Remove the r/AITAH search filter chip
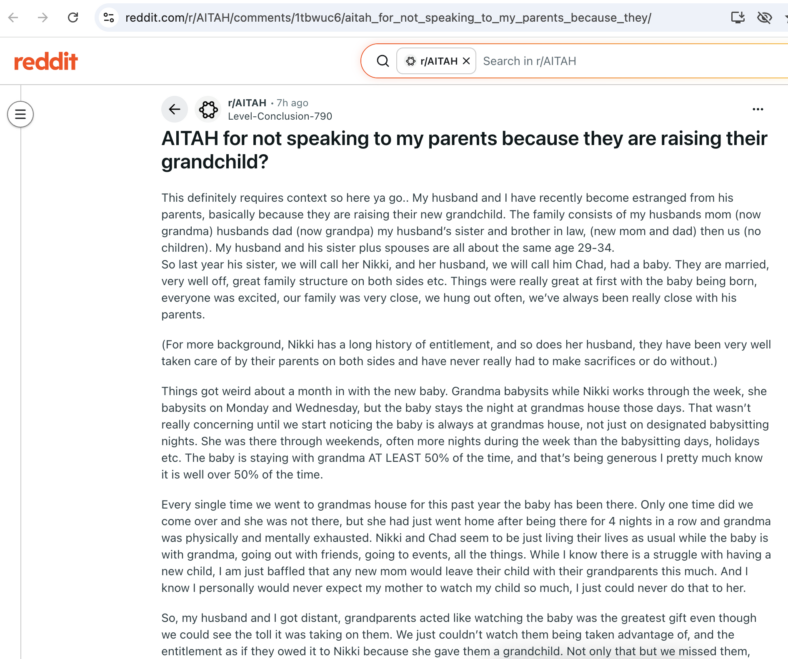Viewport: 788px width, 659px height. [x=466, y=61]
